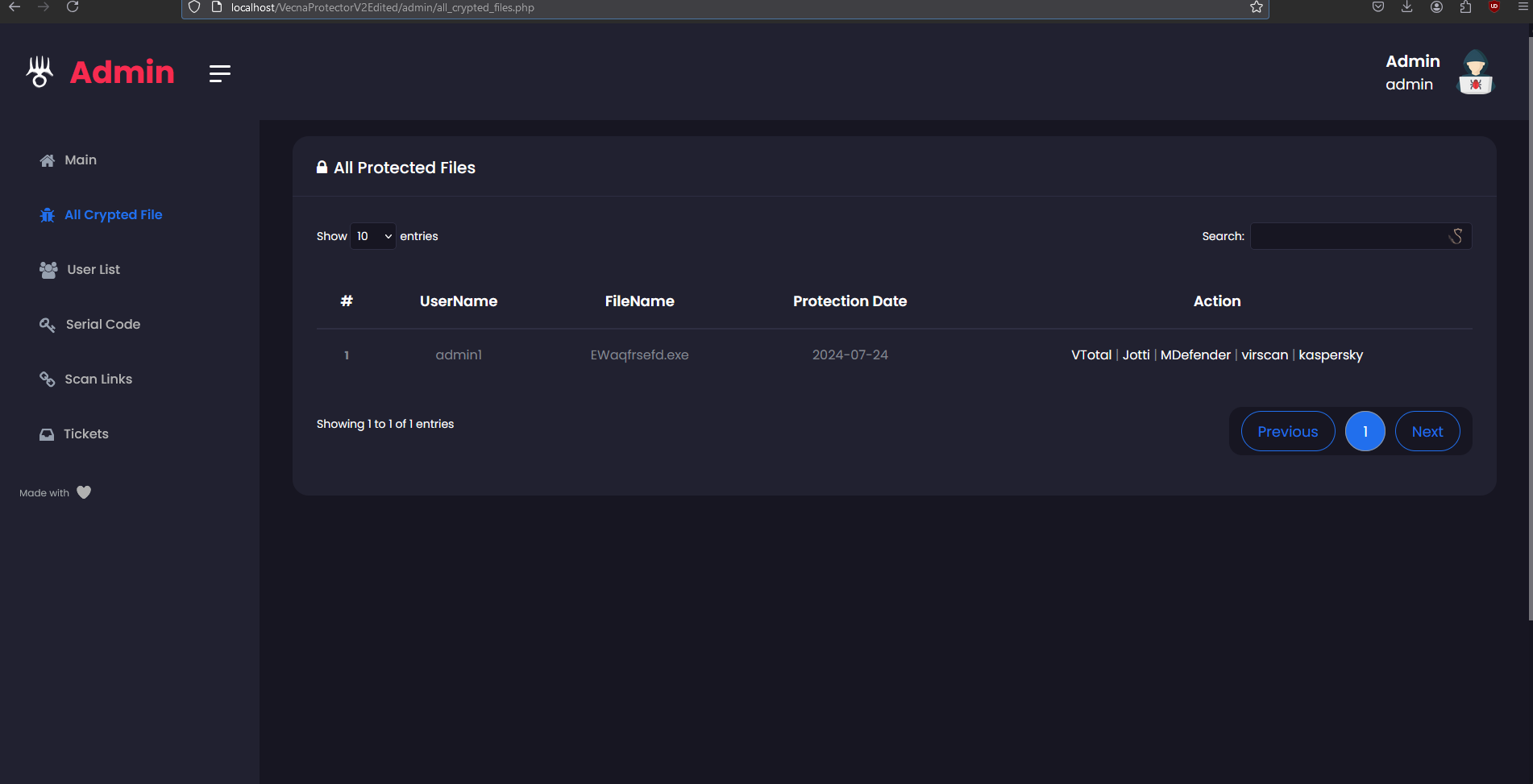Click the Next pagination button
1533x784 pixels.
click(1427, 432)
